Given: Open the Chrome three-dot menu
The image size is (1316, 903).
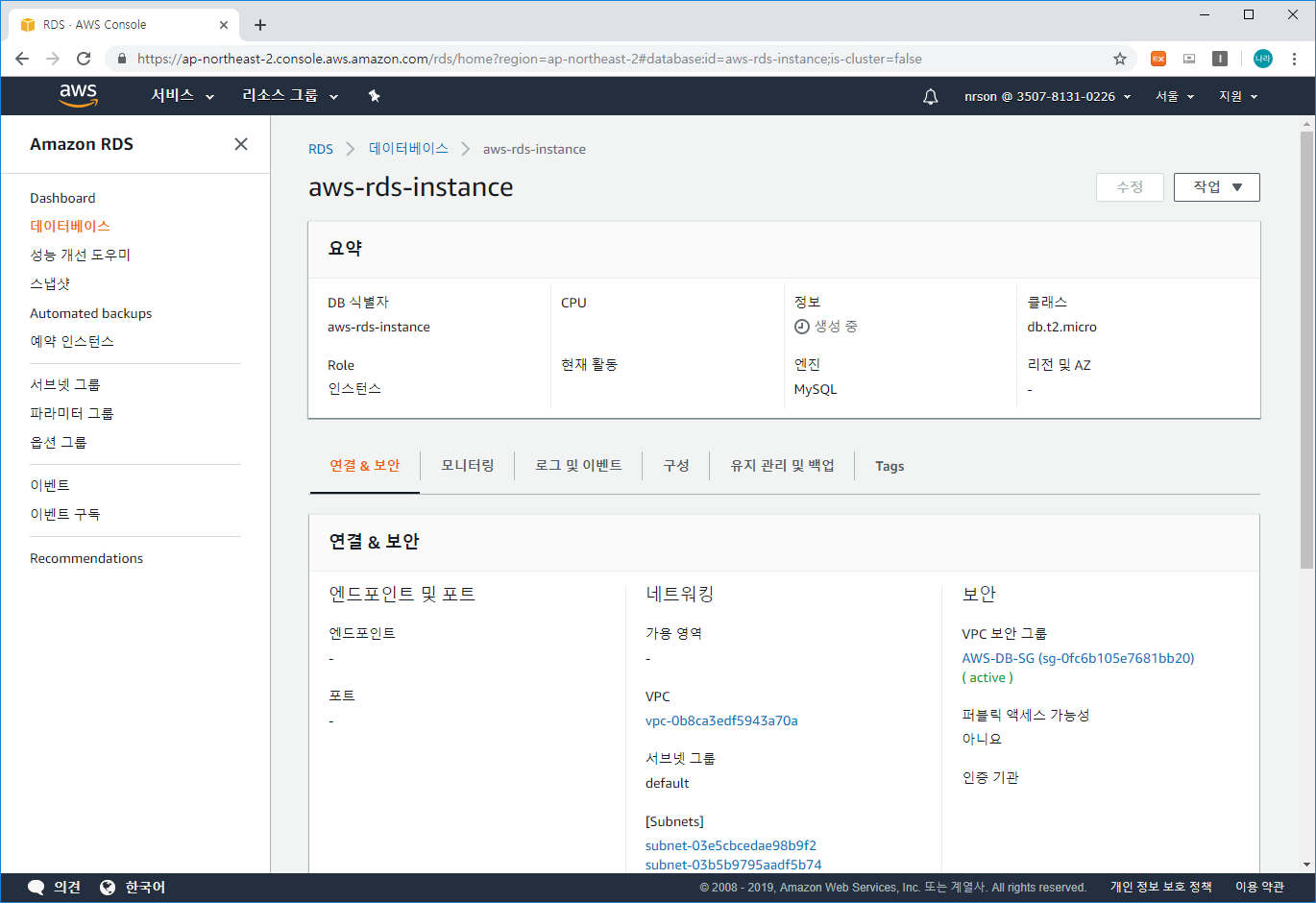Looking at the screenshot, I should tap(1294, 59).
